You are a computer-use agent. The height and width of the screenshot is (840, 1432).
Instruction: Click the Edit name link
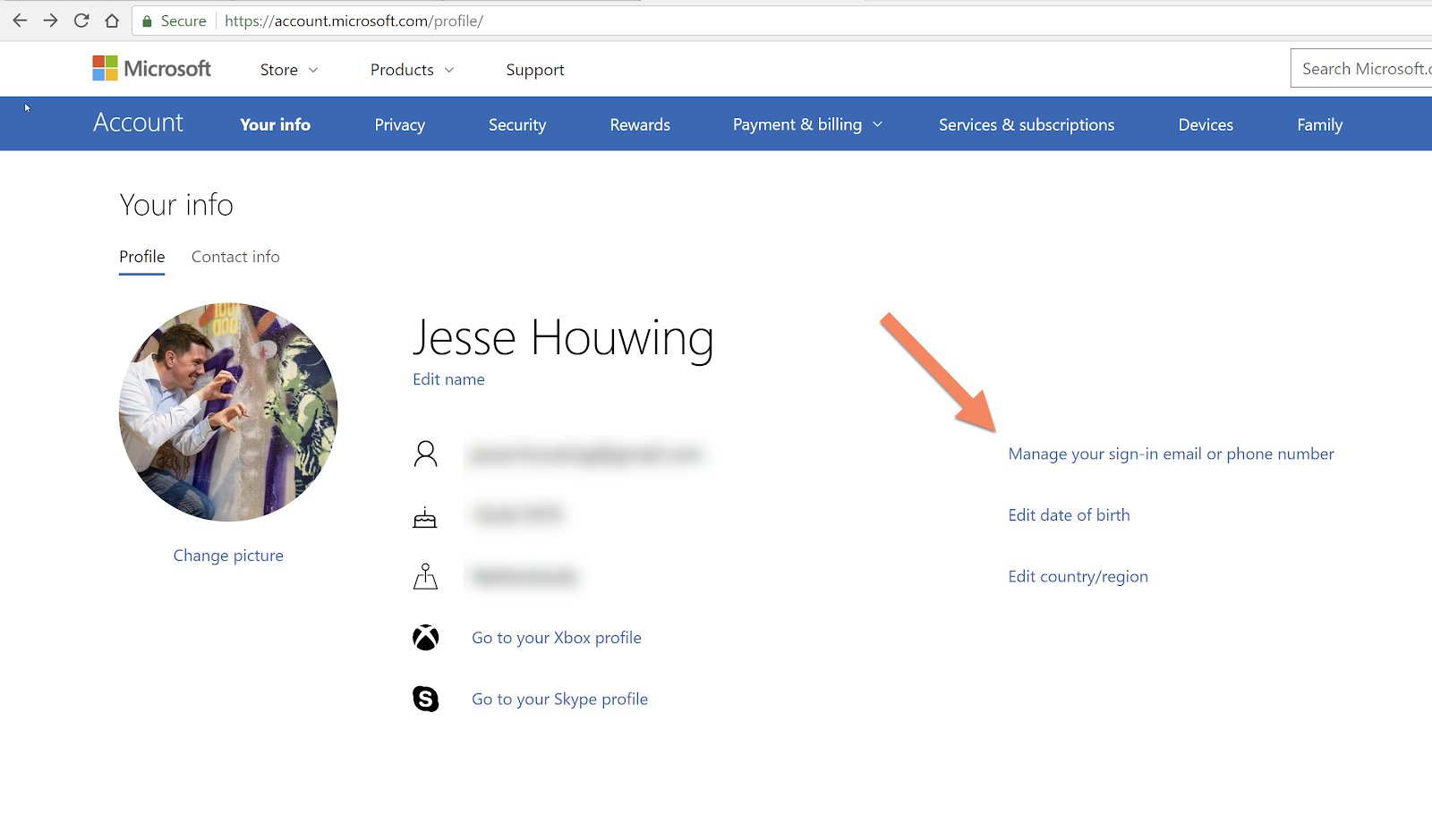pos(448,379)
